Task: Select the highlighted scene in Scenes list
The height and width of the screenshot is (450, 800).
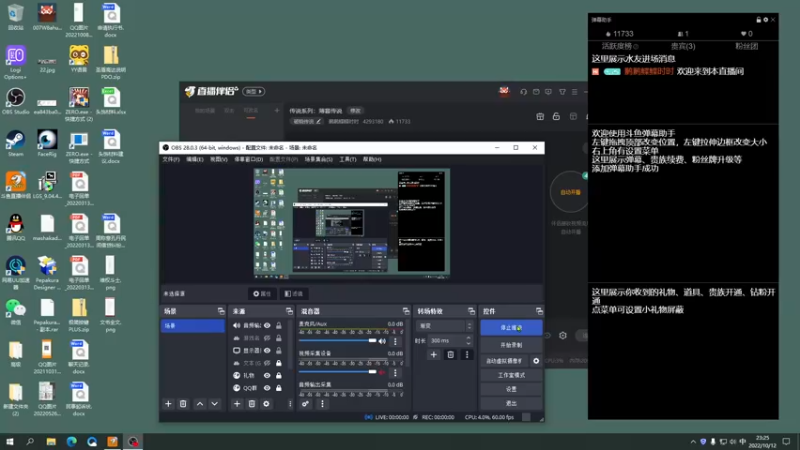Action: (193, 326)
